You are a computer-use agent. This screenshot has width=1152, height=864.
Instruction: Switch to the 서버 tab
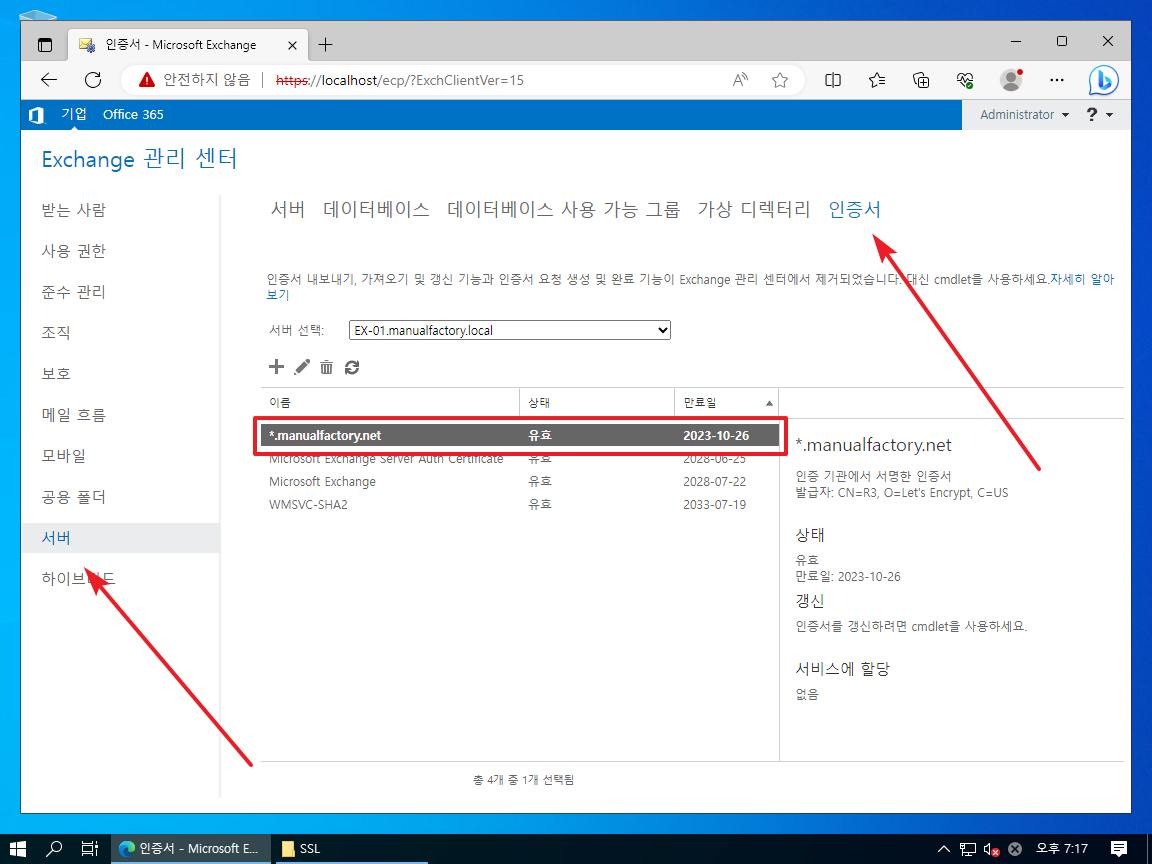[288, 209]
